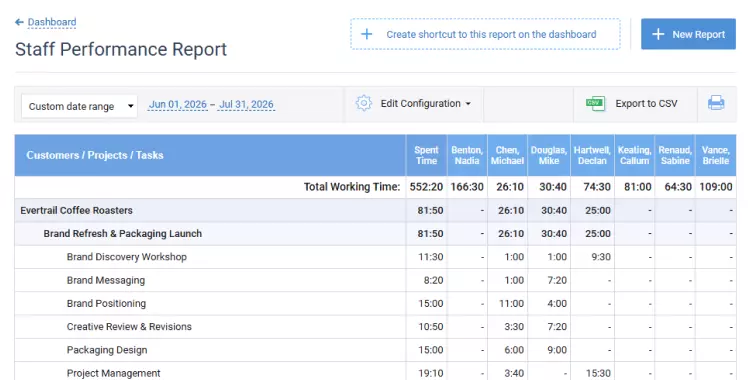Click the Staff Performance Report title
Screen dimensions: 750x380
(121, 50)
